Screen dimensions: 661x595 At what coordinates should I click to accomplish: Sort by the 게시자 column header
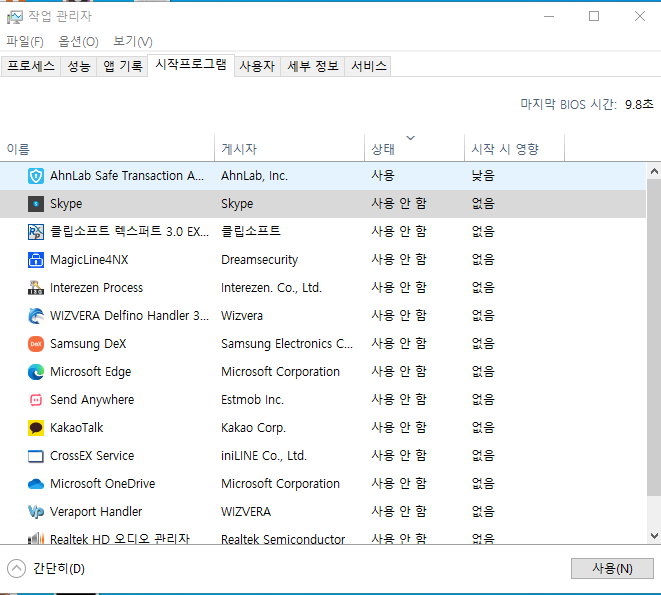(x=290, y=148)
